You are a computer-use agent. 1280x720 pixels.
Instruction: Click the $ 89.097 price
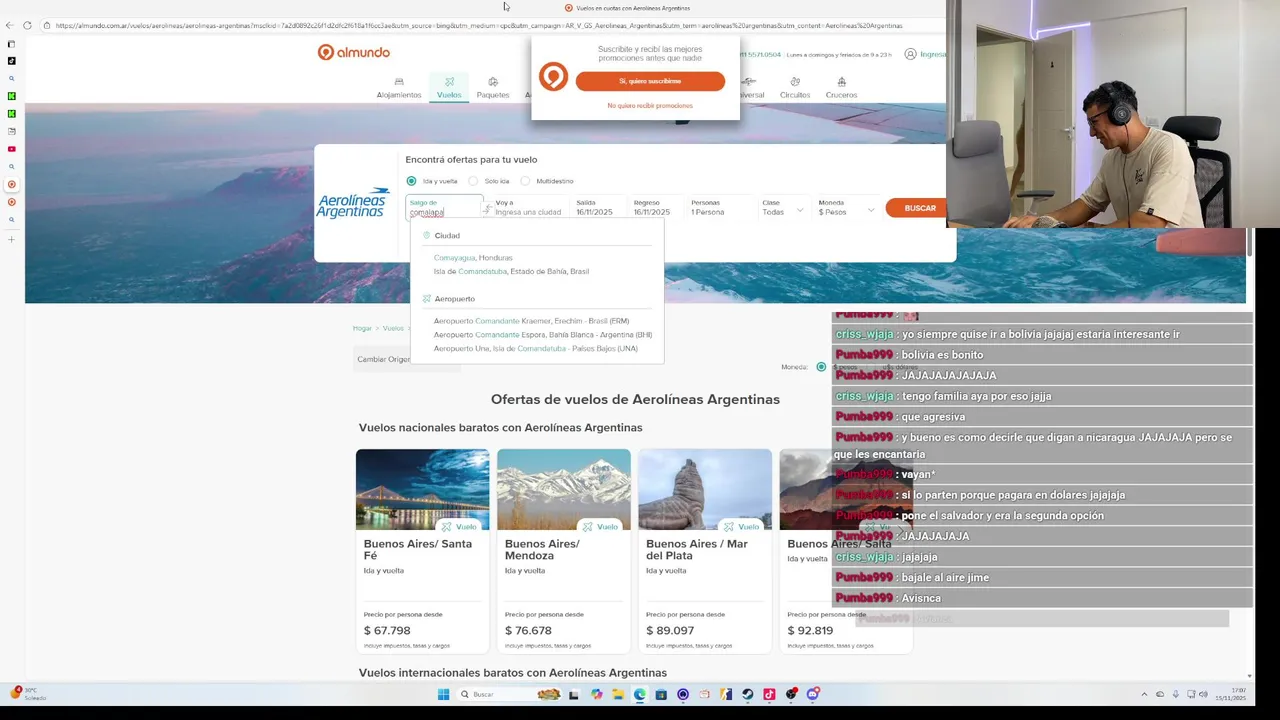click(670, 630)
